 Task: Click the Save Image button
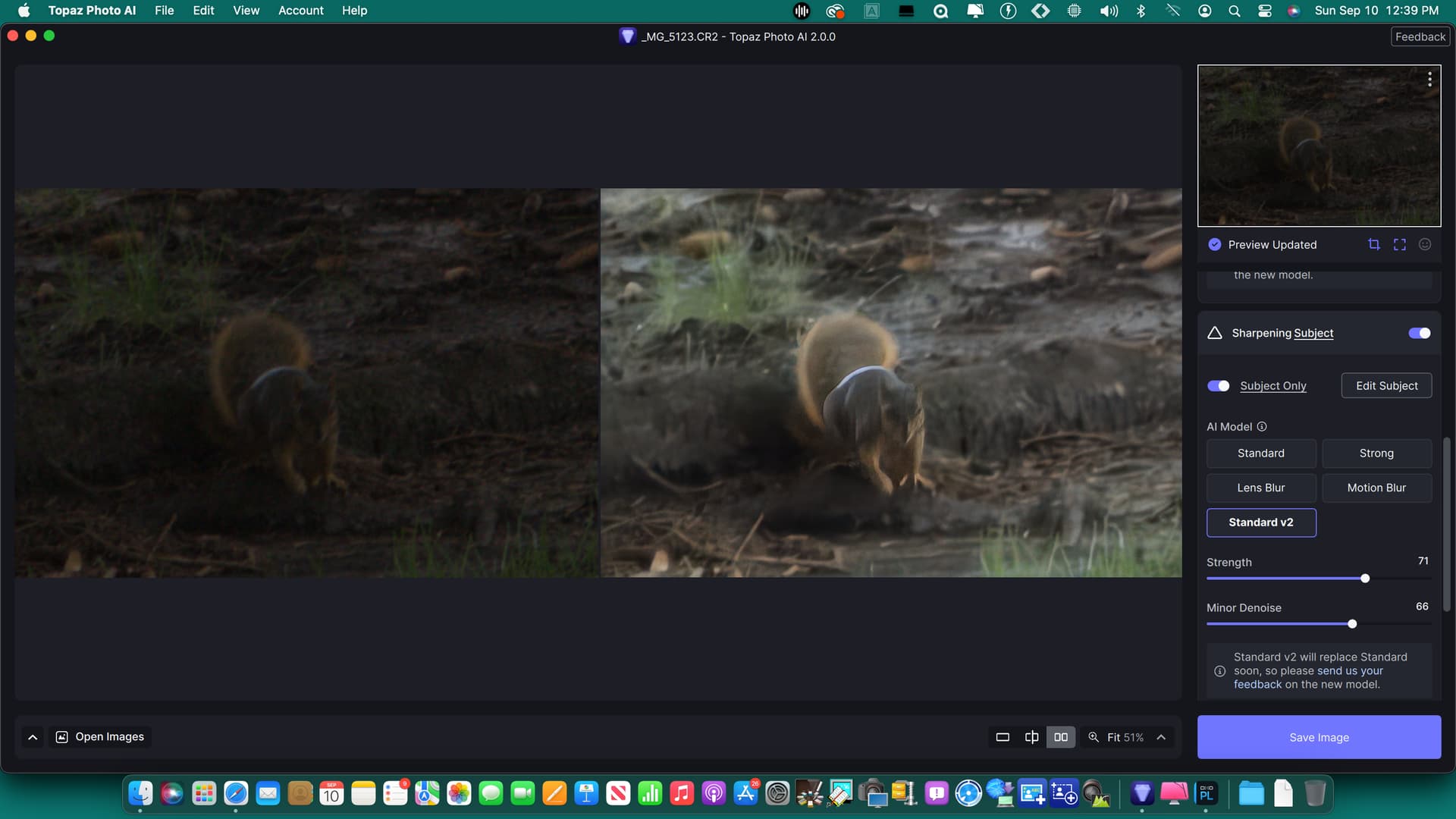click(1319, 737)
